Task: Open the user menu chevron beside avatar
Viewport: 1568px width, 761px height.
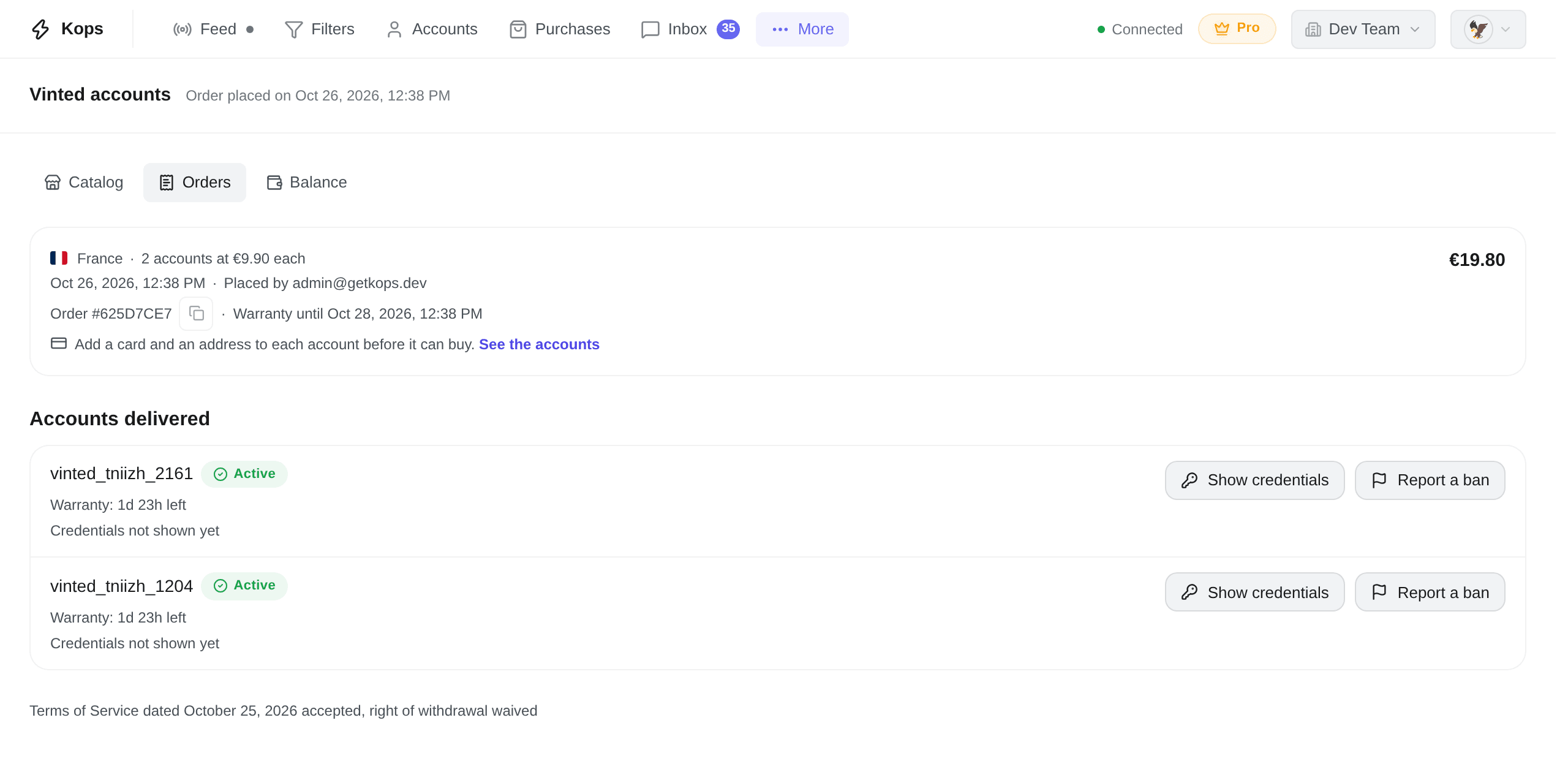Action: point(1506,29)
